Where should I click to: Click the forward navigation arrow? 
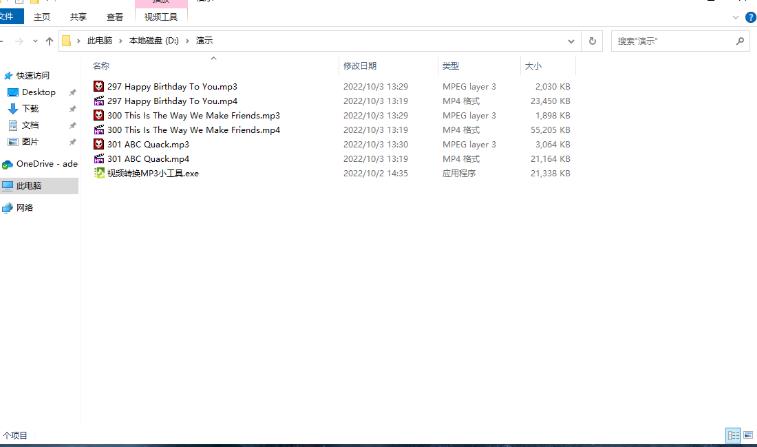[x=19, y=42]
